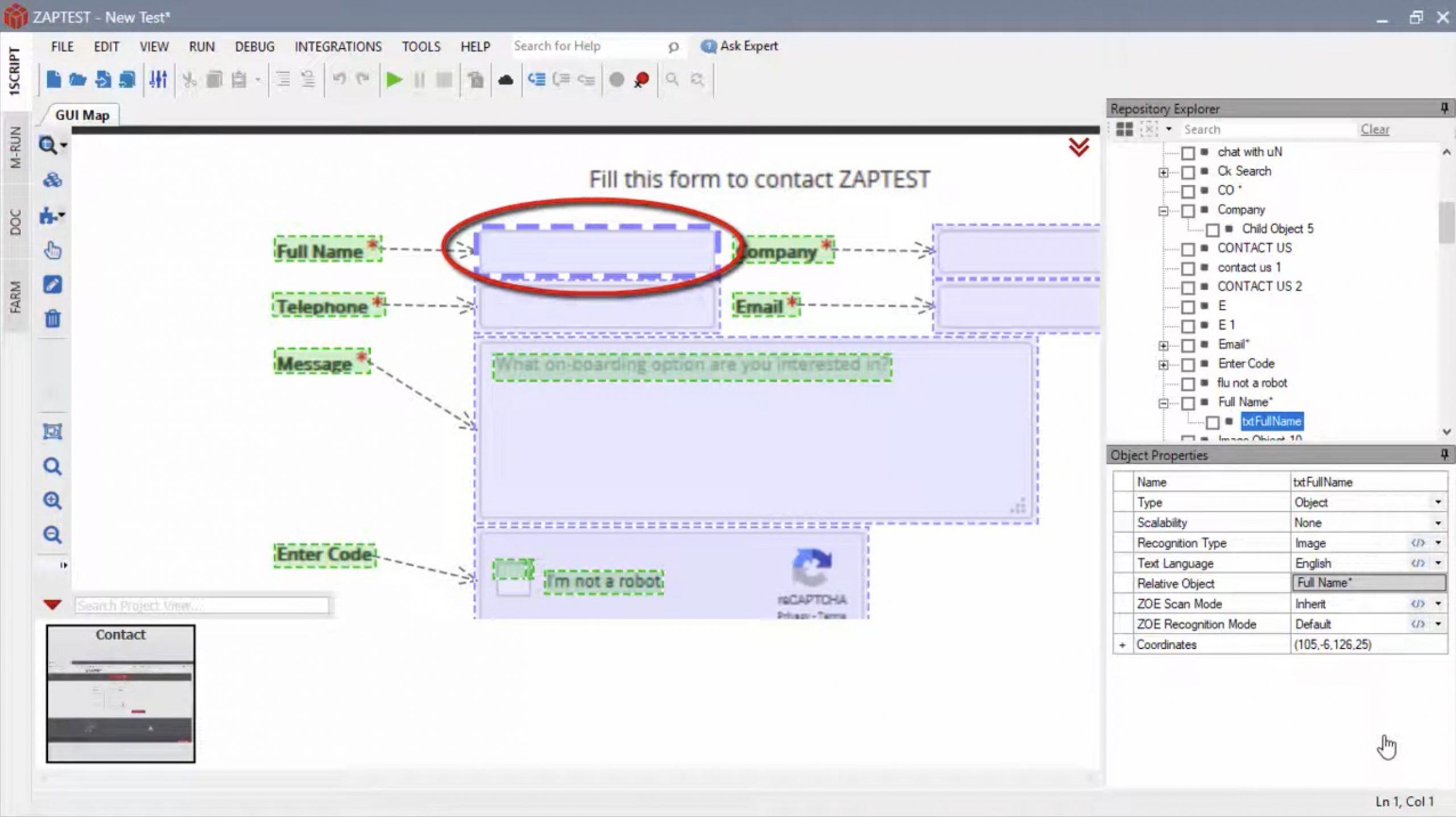
Task: Click Clear button in Repository Explorer
Action: (x=1374, y=129)
